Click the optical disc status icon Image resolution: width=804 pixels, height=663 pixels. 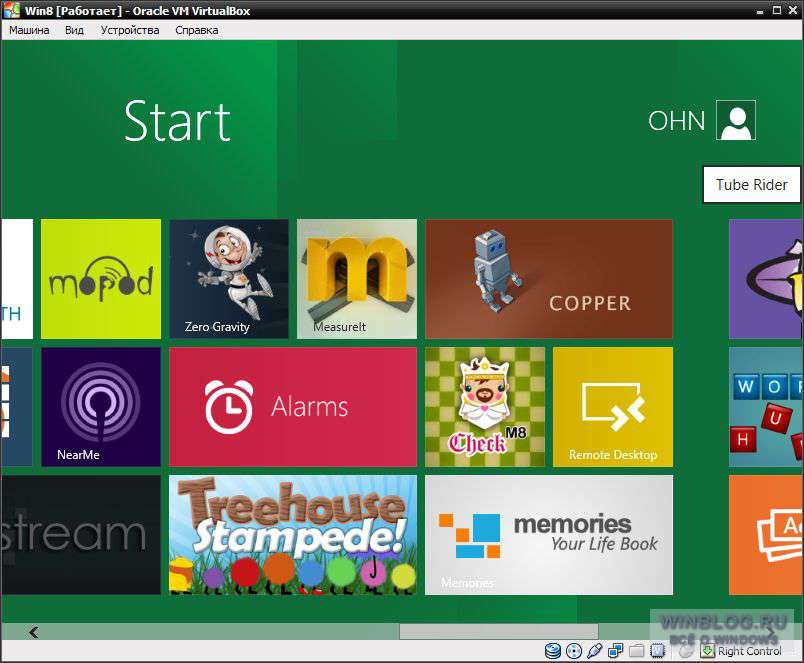(x=574, y=651)
